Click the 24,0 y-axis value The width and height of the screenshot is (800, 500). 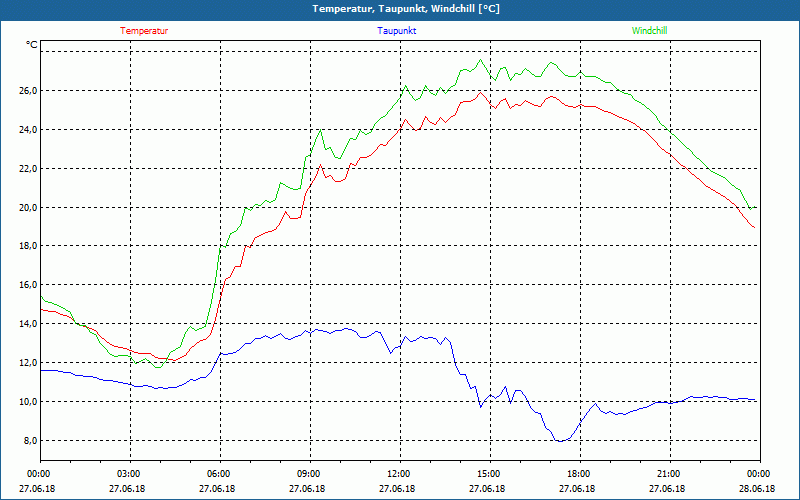[28, 130]
